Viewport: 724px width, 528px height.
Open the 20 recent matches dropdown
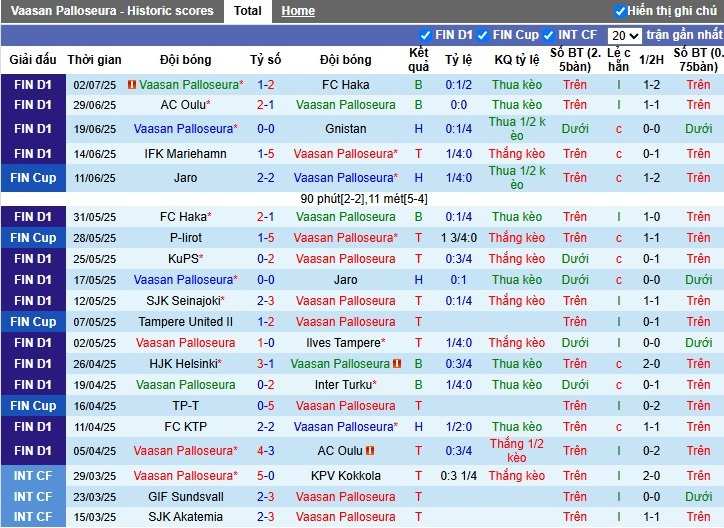[624, 36]
